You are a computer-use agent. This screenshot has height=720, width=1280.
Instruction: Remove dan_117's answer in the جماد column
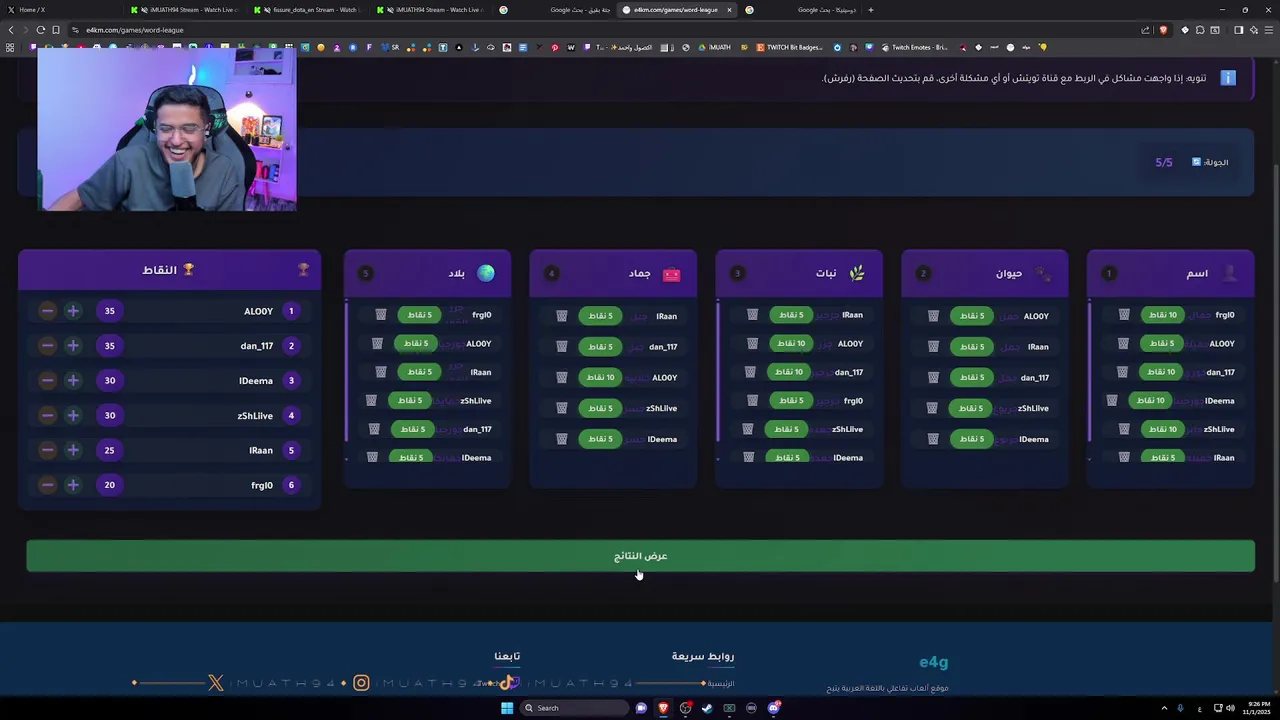pyautogui.click(x=562, y=347)
